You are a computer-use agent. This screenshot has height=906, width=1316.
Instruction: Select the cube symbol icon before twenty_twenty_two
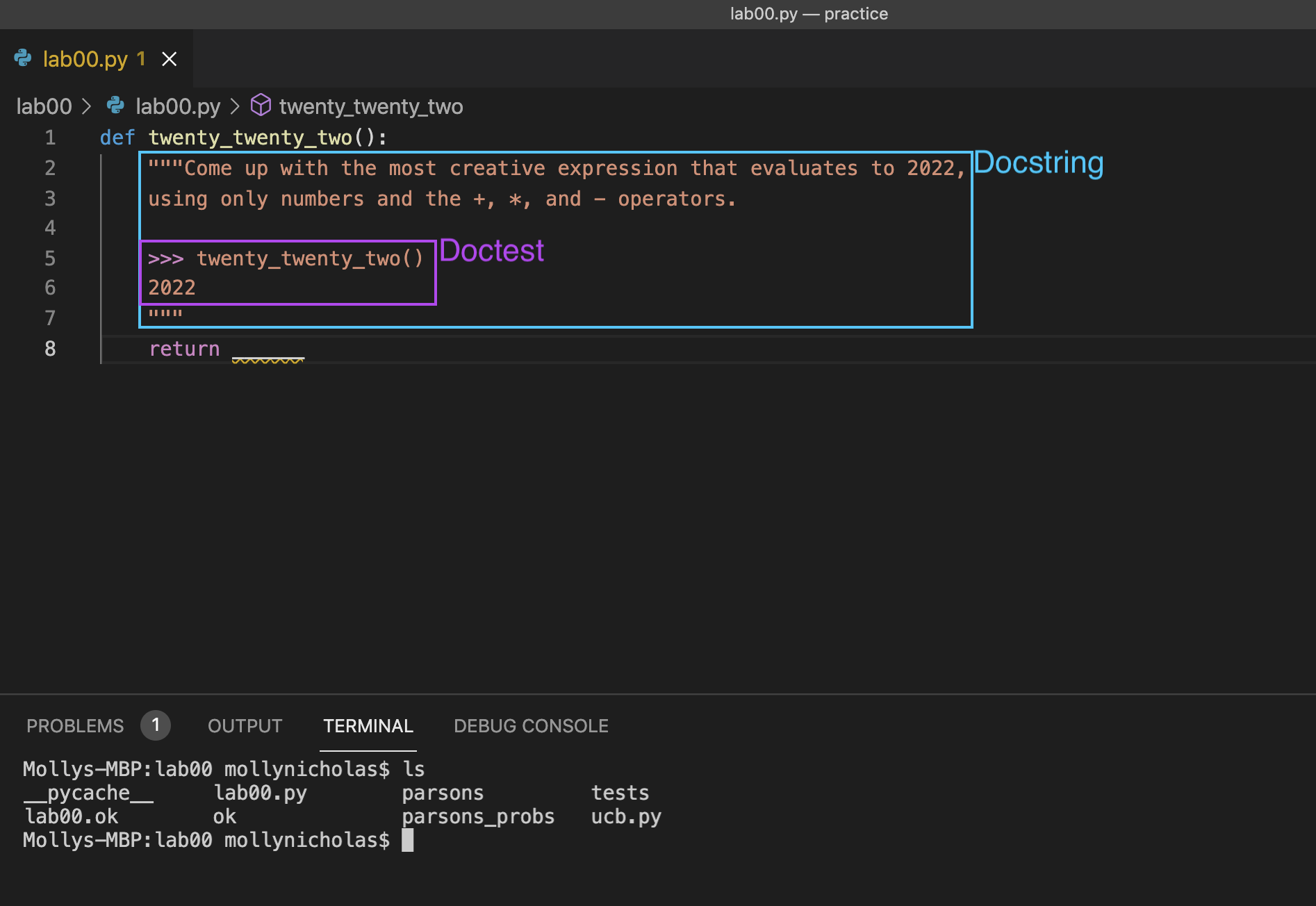click(x=261, y=106)
